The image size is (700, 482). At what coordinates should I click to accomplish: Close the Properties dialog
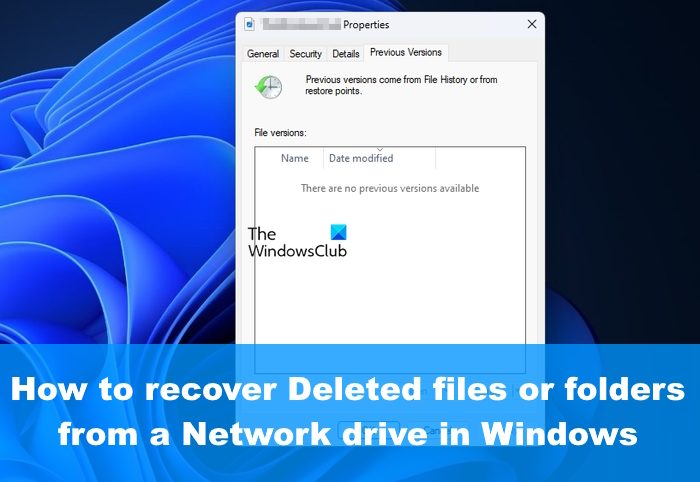(532, 24)
